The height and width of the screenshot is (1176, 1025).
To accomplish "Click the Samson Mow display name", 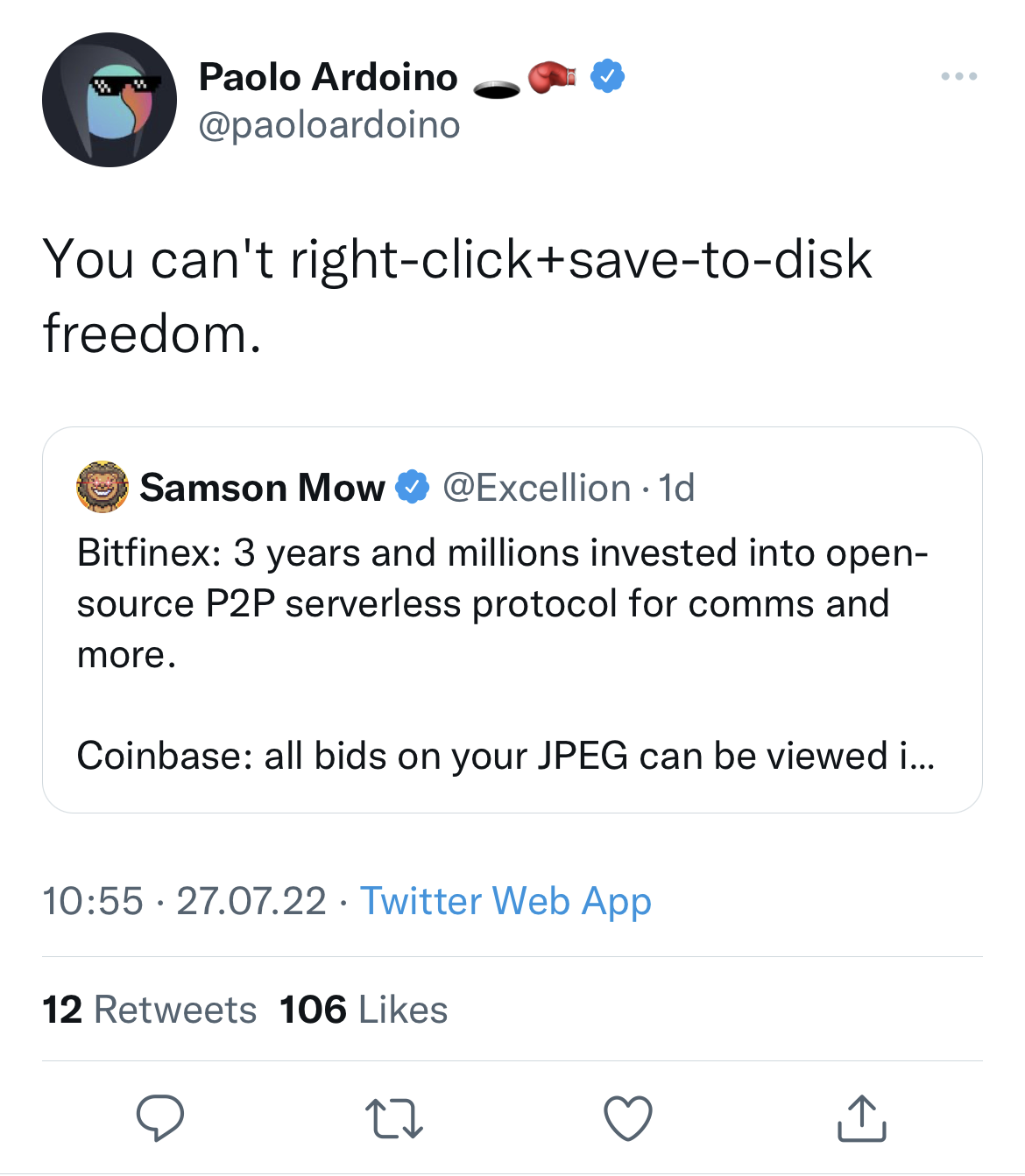I will 262,488.
